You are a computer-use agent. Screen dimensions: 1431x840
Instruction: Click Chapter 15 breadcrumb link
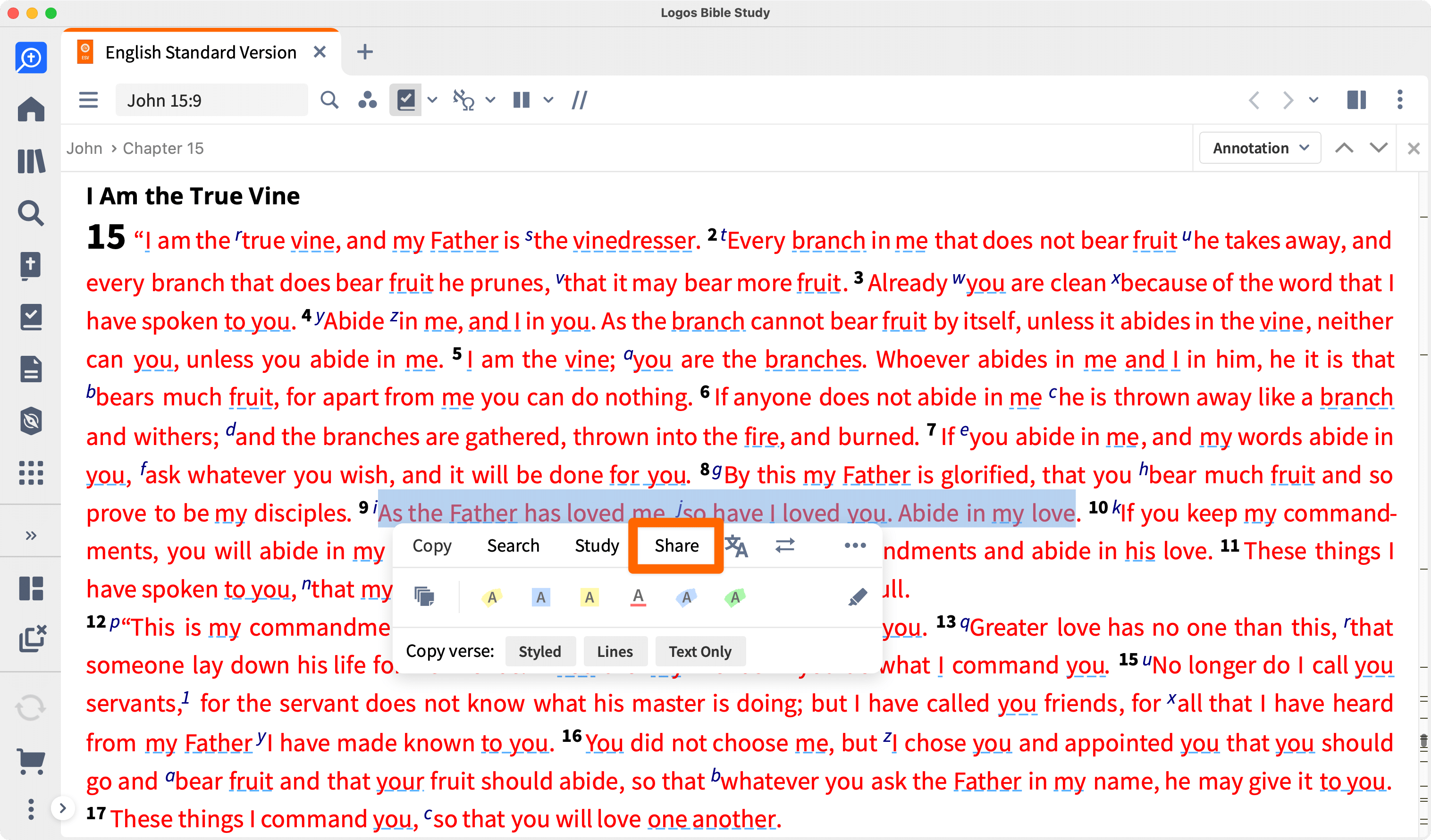163,148
